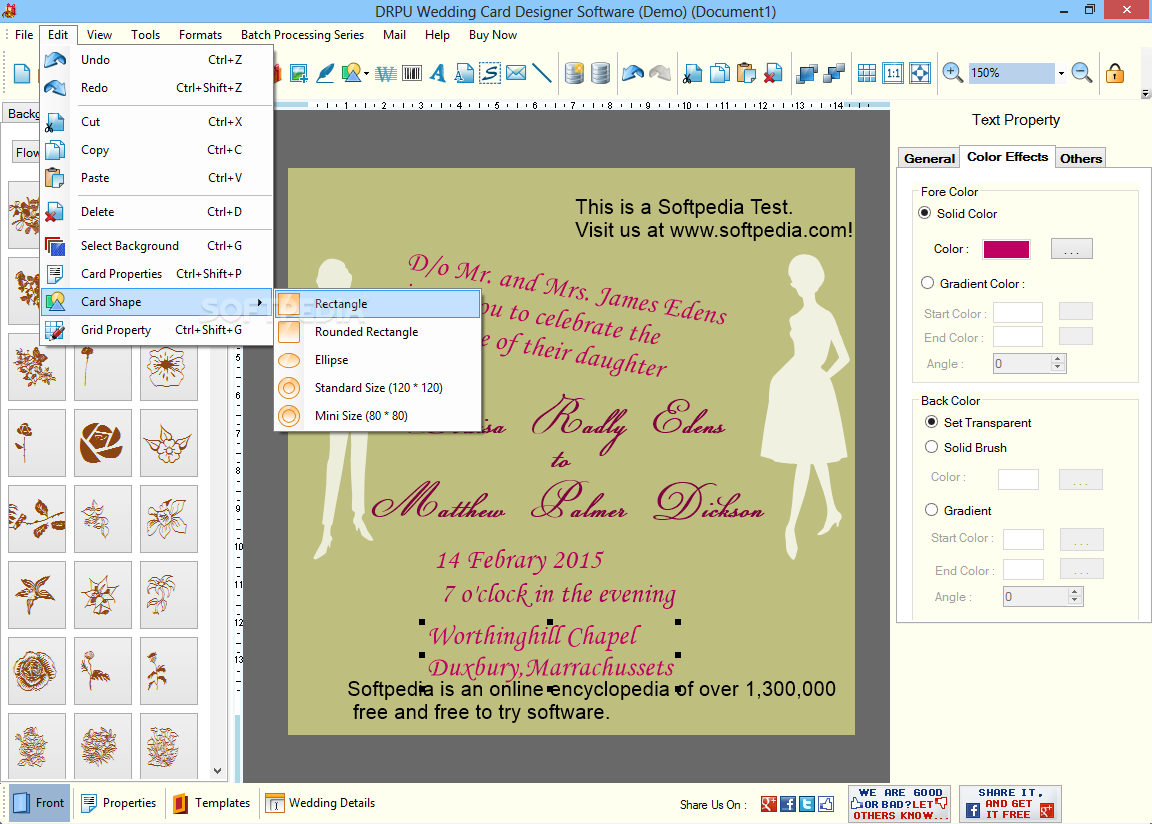Insert a barcode using toolbar icon

(x=412, y=73)
